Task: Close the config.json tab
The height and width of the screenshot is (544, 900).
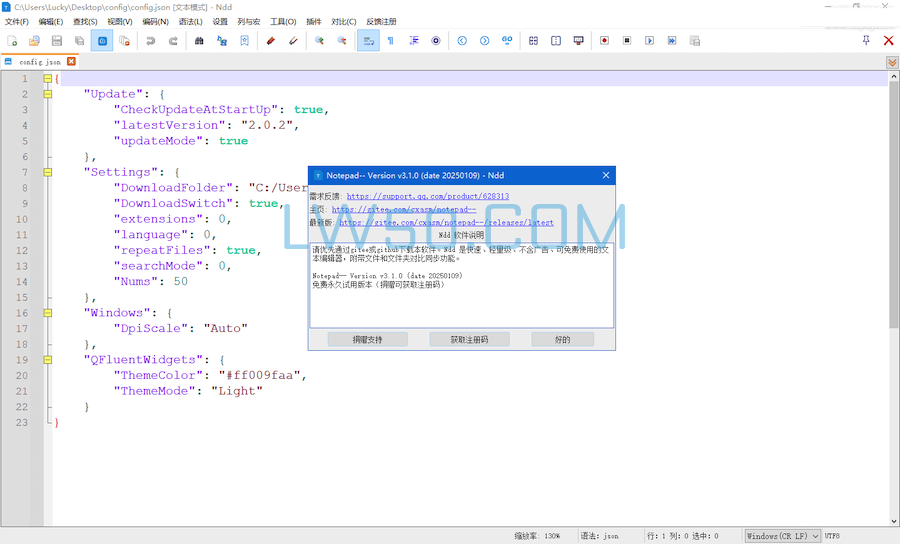Action: coord(71,61)
